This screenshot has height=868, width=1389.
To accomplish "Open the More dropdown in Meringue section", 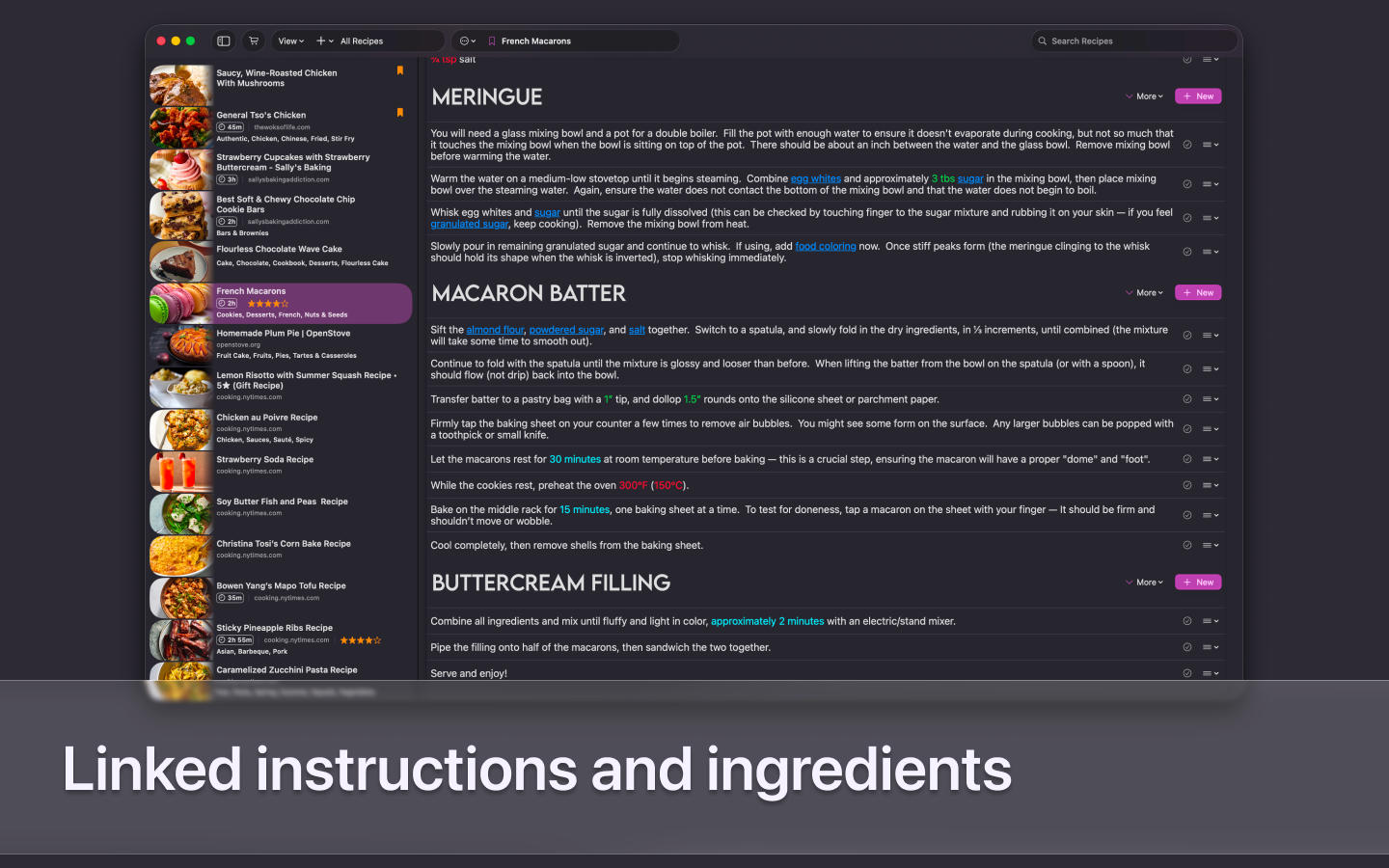I will pos(1150,96).
